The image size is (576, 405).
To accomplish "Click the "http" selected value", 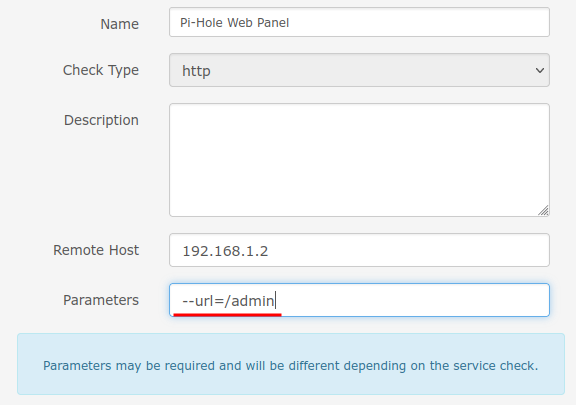I will 196,71.
